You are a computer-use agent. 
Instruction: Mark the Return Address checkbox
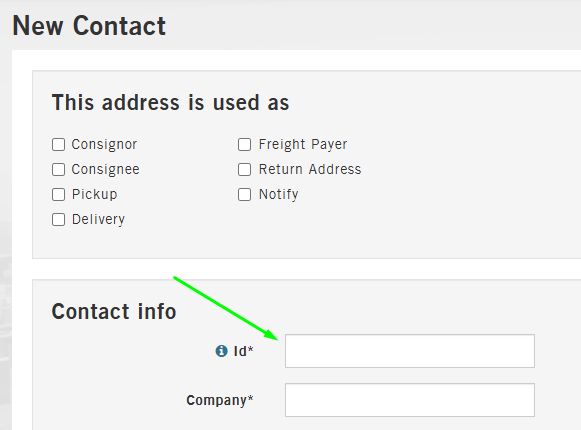pos(244,169)
